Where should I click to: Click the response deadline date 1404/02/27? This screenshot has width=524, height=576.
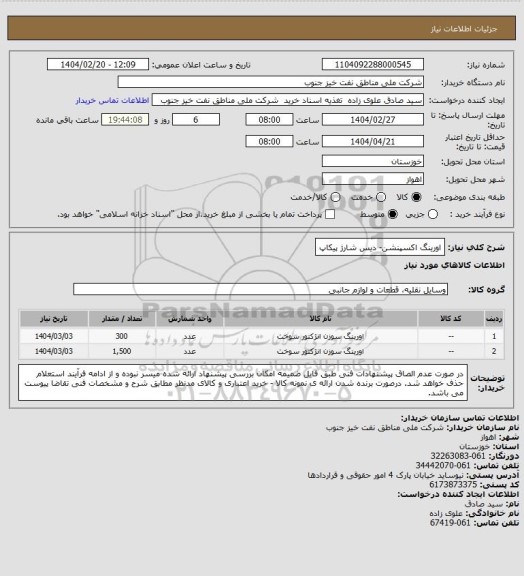373,120
